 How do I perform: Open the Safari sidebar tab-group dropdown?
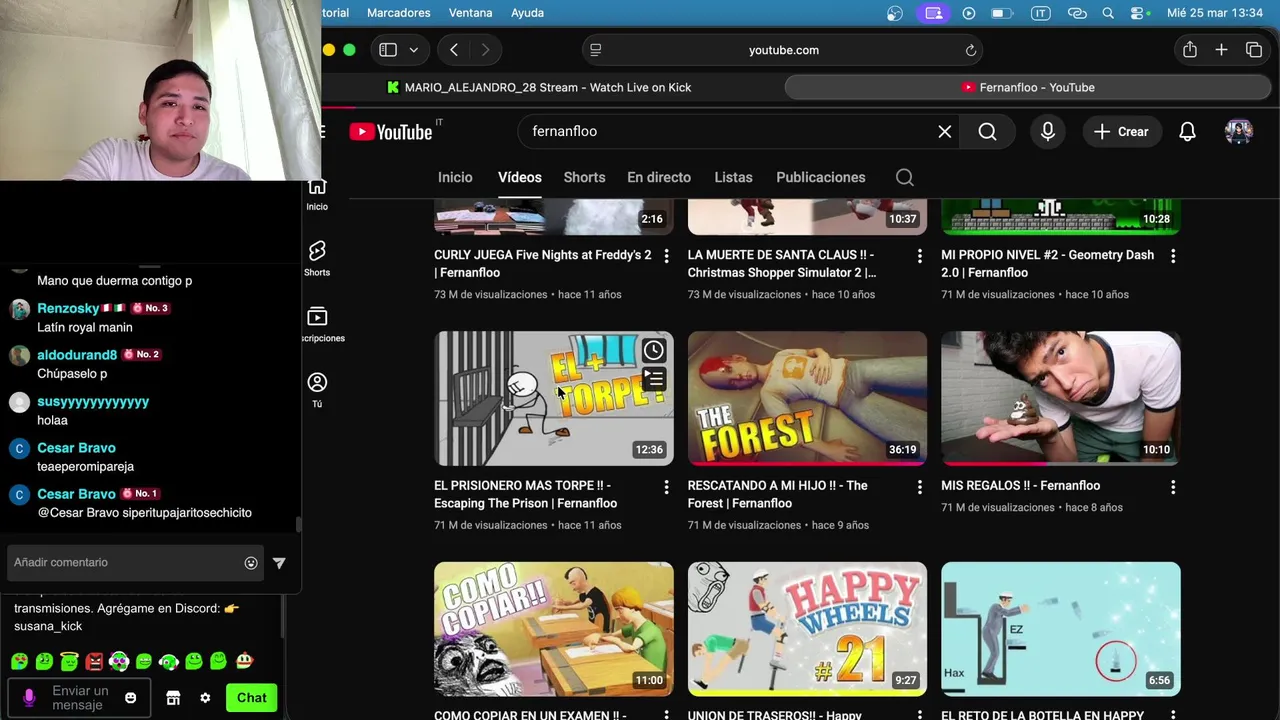click(413, 50)
